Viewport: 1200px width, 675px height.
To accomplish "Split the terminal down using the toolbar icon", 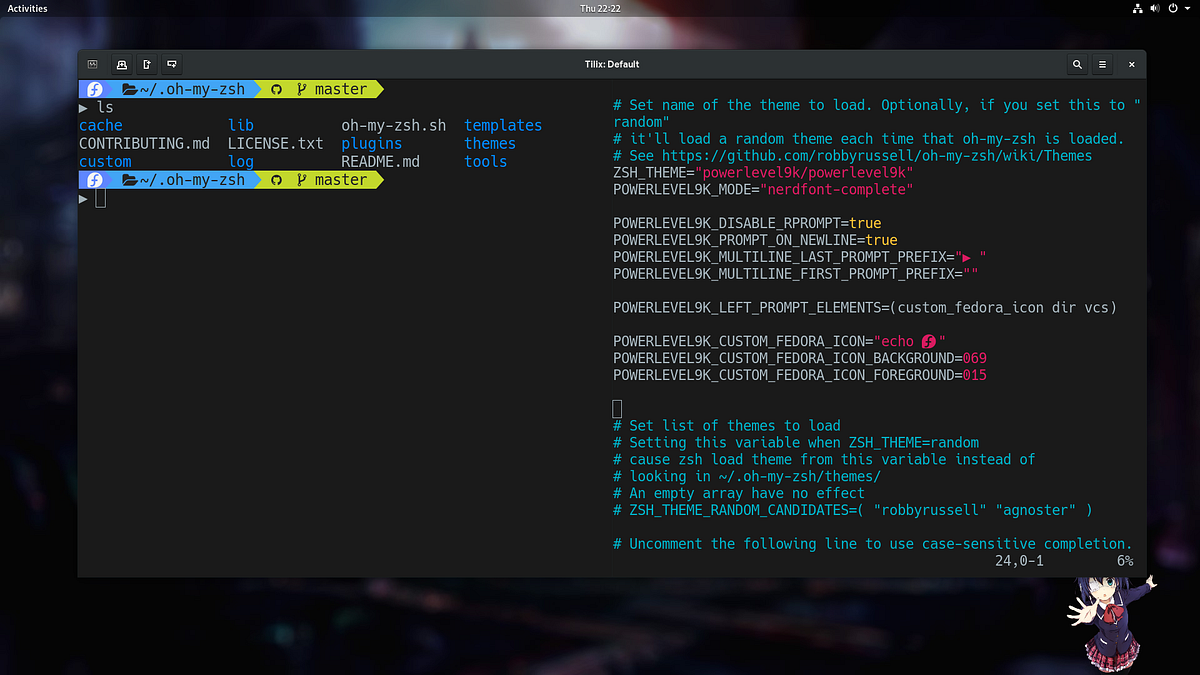I will (171, 64).
